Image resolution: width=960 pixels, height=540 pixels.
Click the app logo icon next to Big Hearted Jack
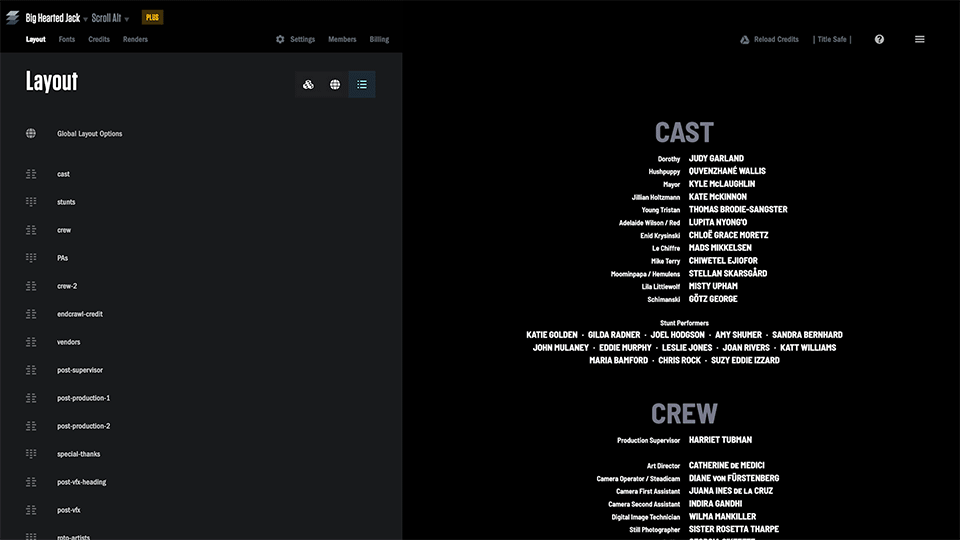tap(12, 18)
